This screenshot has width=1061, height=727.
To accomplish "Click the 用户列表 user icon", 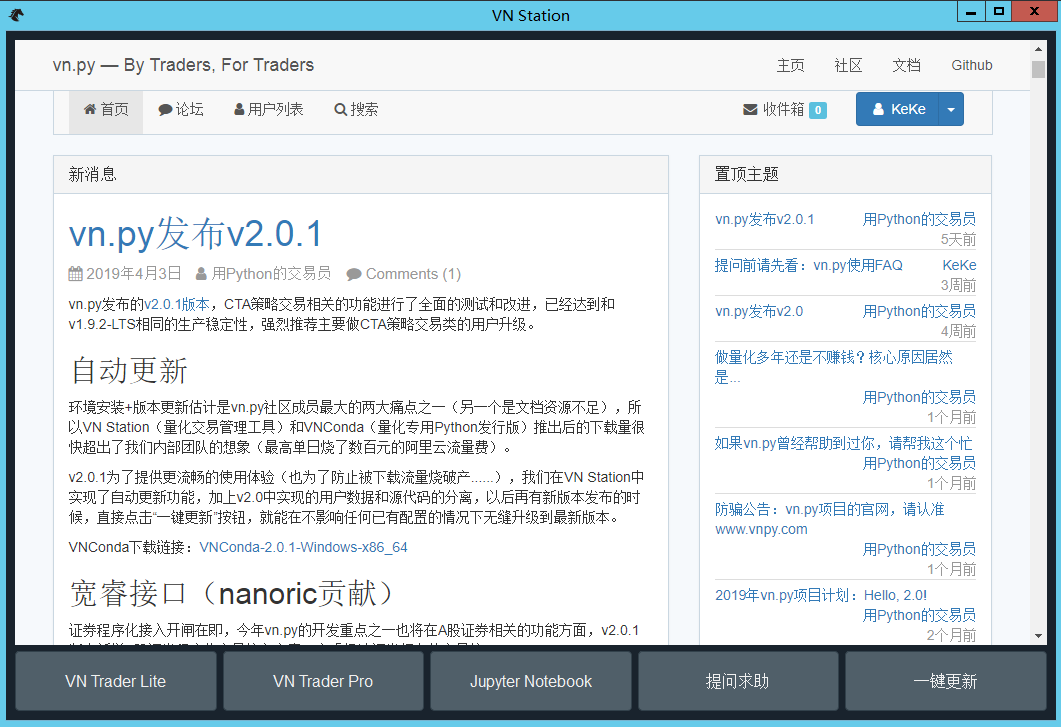I will coord(239,110).
